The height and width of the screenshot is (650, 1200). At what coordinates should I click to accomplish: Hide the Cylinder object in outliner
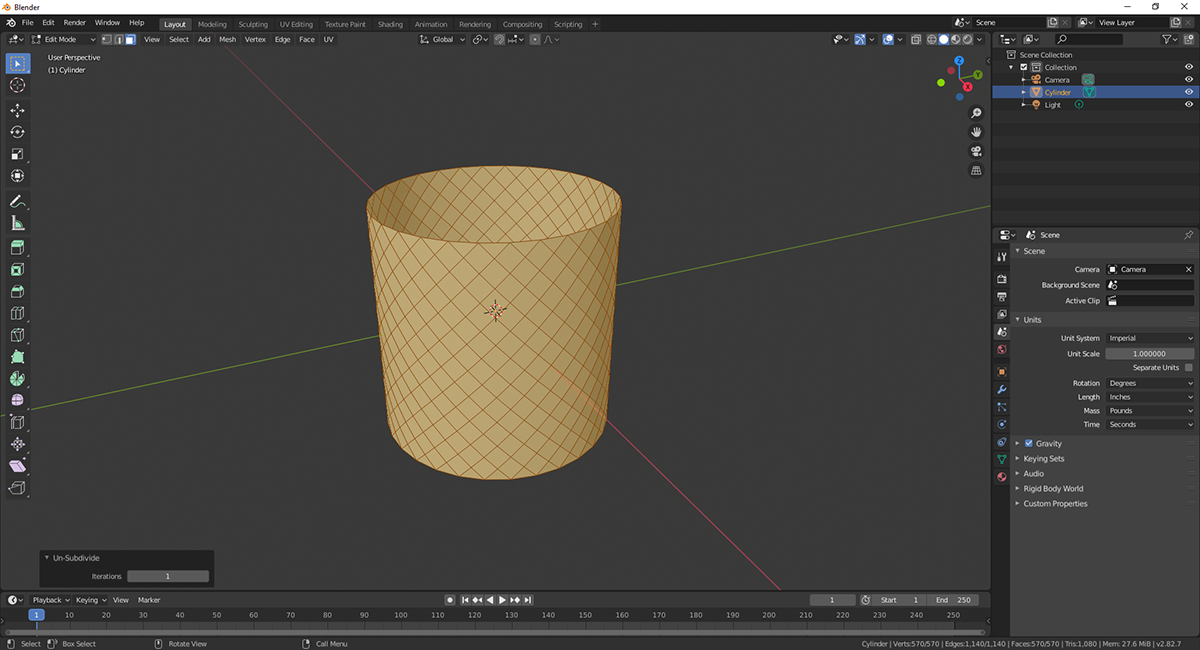coord(1189,92)
